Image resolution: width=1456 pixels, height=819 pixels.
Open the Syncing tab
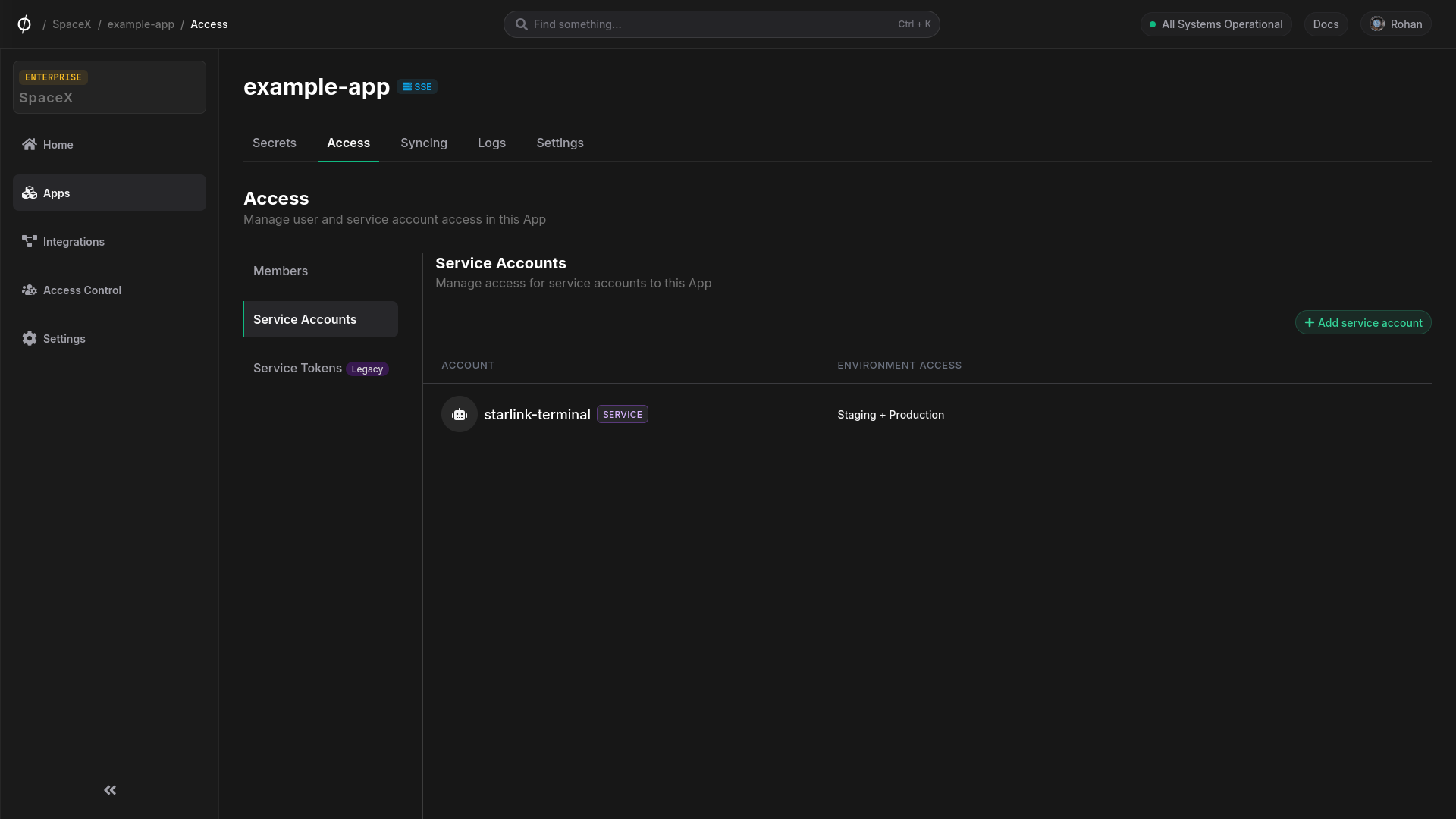coord(423,143)
